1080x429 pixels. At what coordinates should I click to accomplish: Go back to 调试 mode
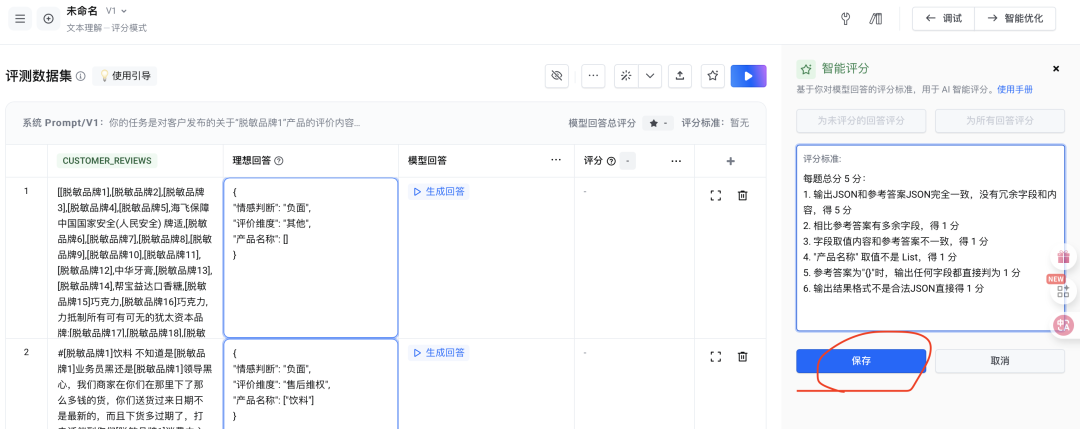click(944, 19)
